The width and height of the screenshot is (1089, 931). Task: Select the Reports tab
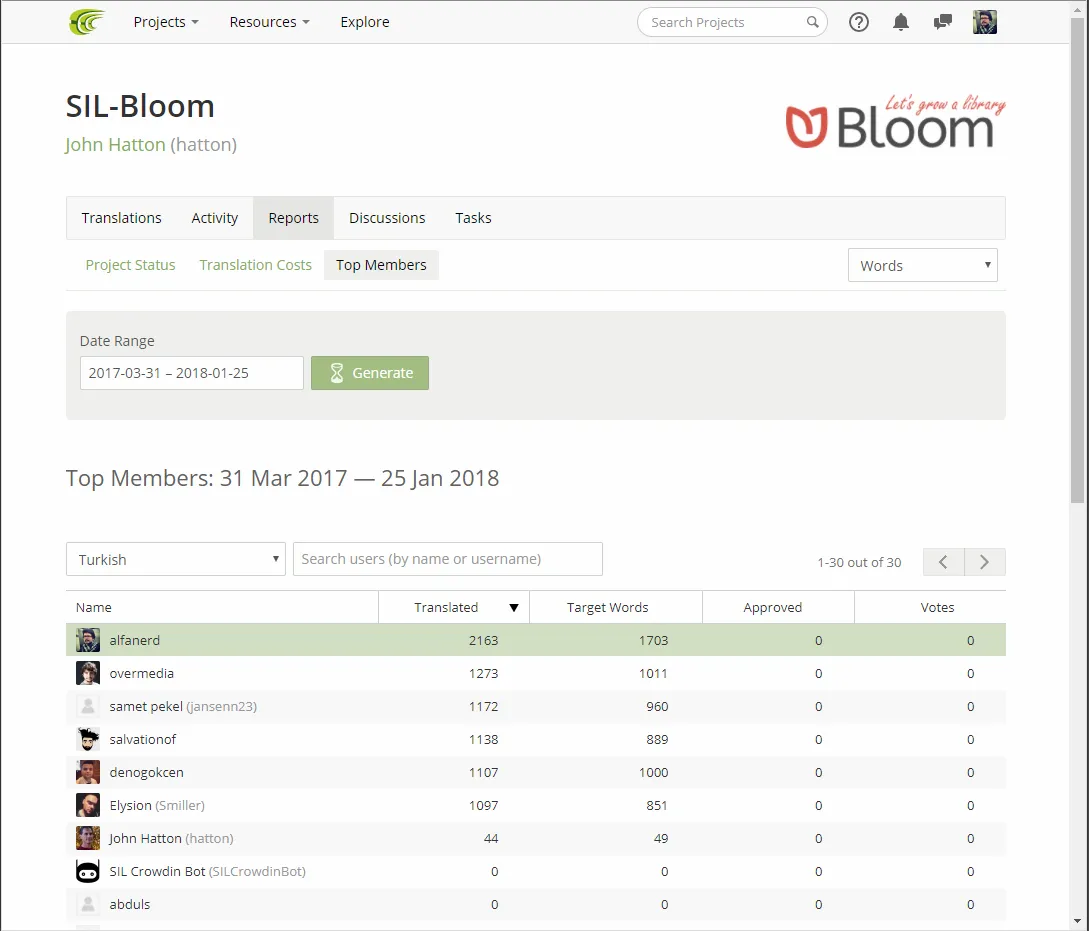point(293,218)
